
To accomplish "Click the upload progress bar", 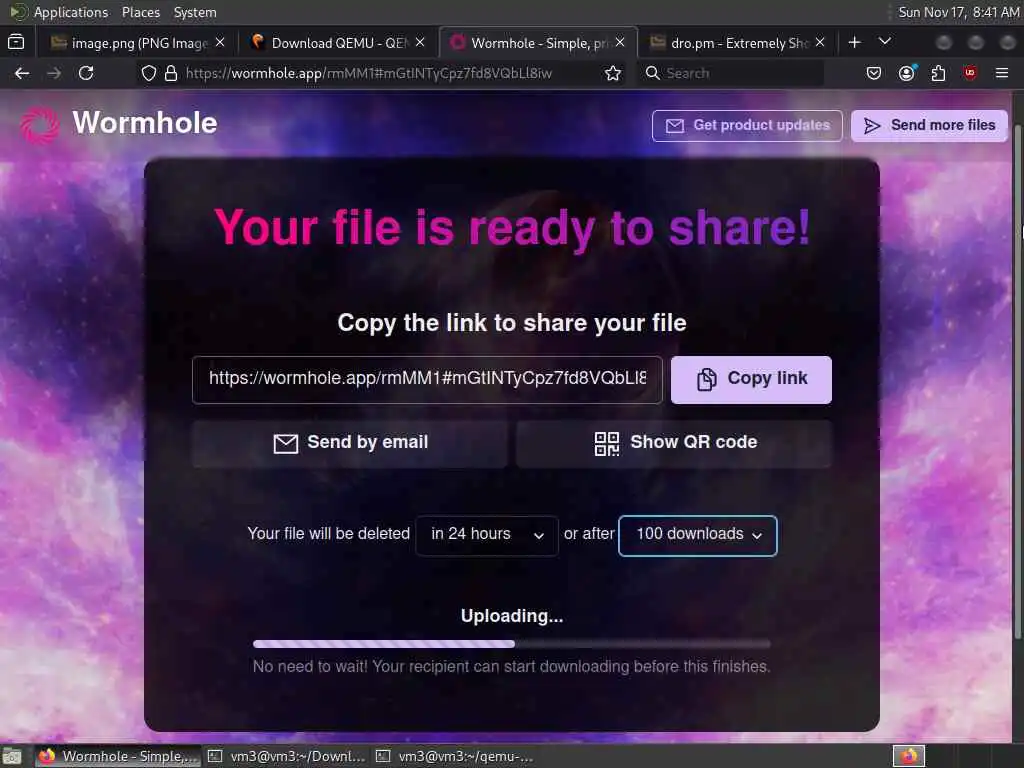I will coord(511,644).
